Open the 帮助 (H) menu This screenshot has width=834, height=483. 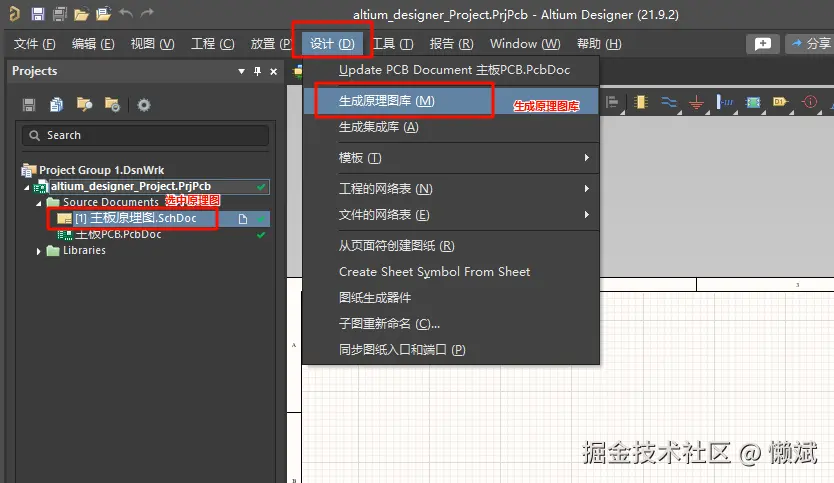(599, 44)
